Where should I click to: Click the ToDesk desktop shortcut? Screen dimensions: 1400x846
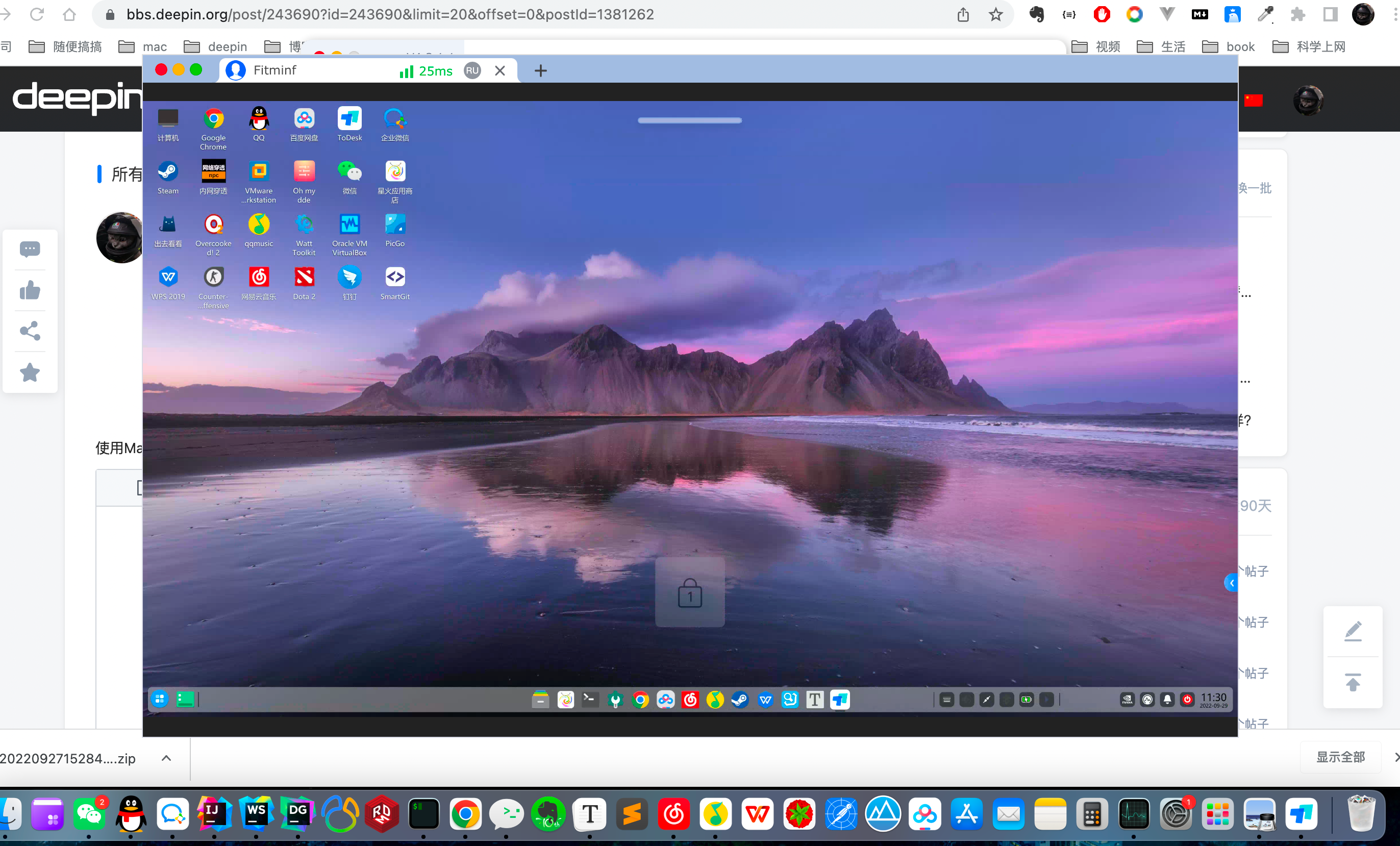click(x=349, y=119)
